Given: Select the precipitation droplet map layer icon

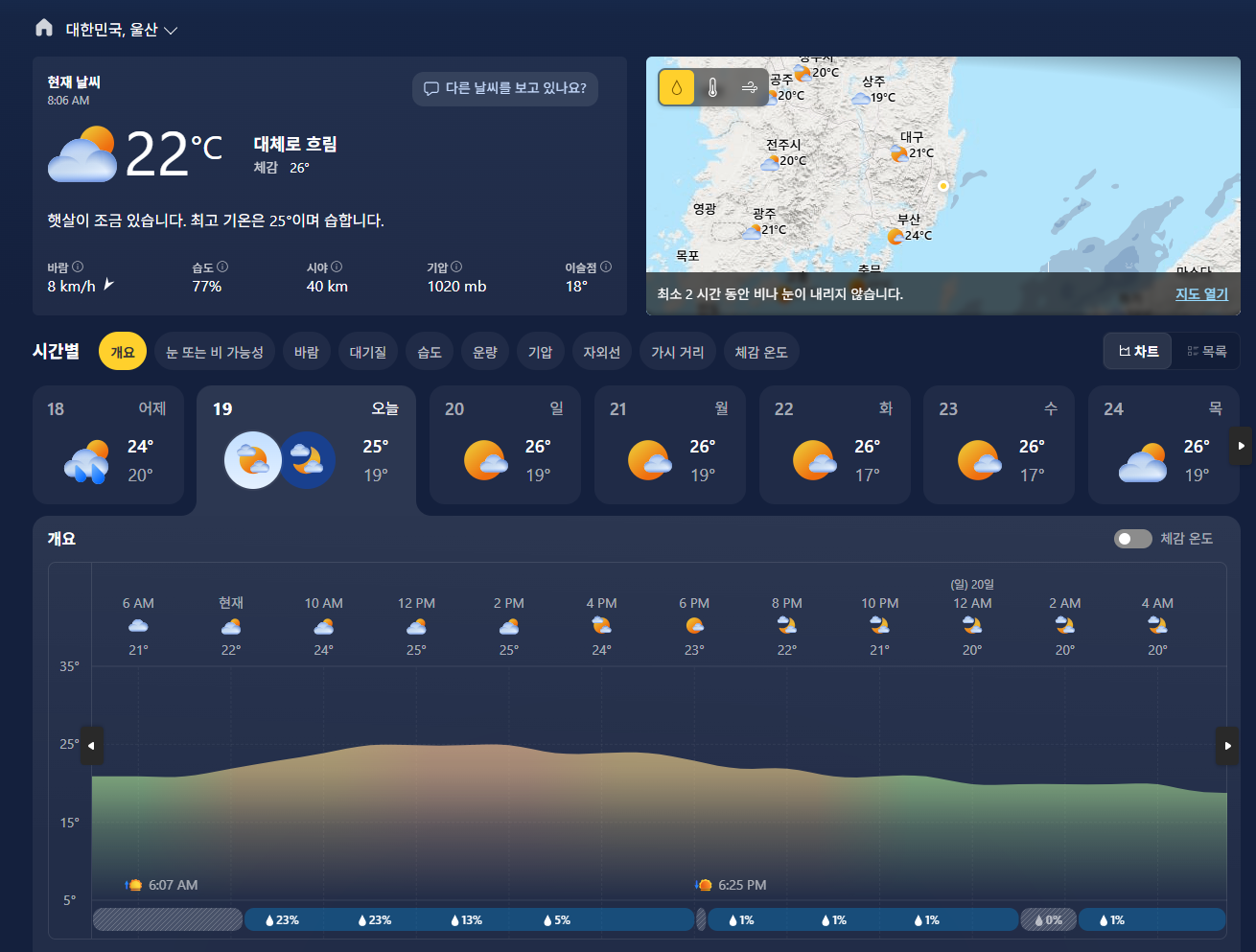Looking at the screenshot, I should 677,88.
